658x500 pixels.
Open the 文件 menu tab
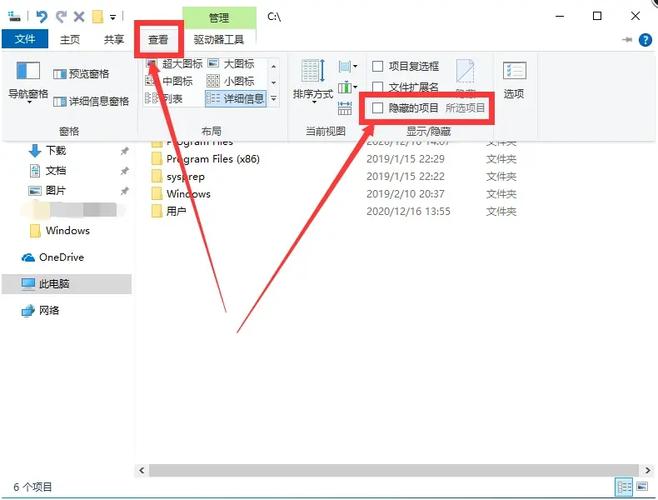coord(25,39)
